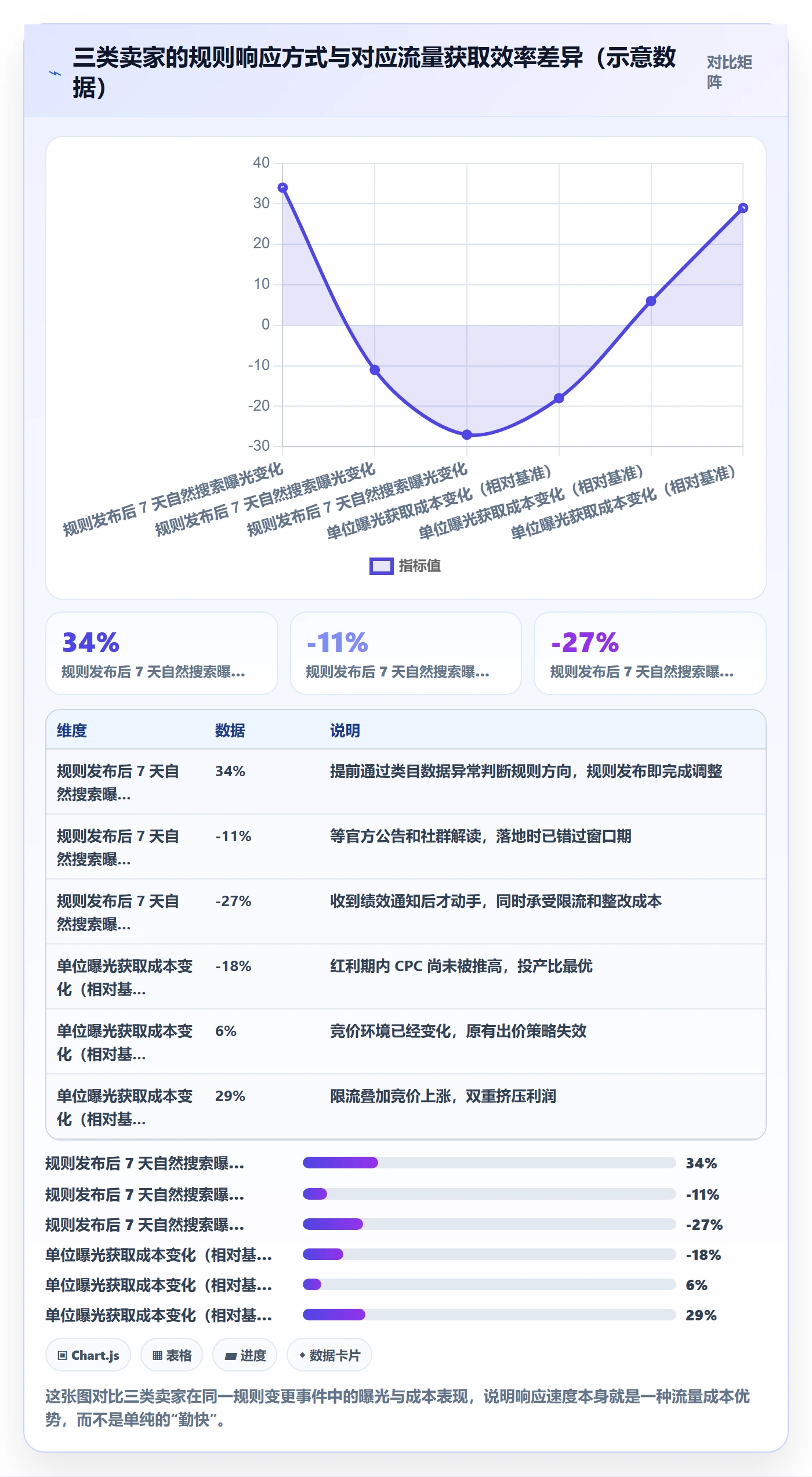Click the 表格 chip
The width and height of the screenshot is (812, 1477).
point(172,1355)
